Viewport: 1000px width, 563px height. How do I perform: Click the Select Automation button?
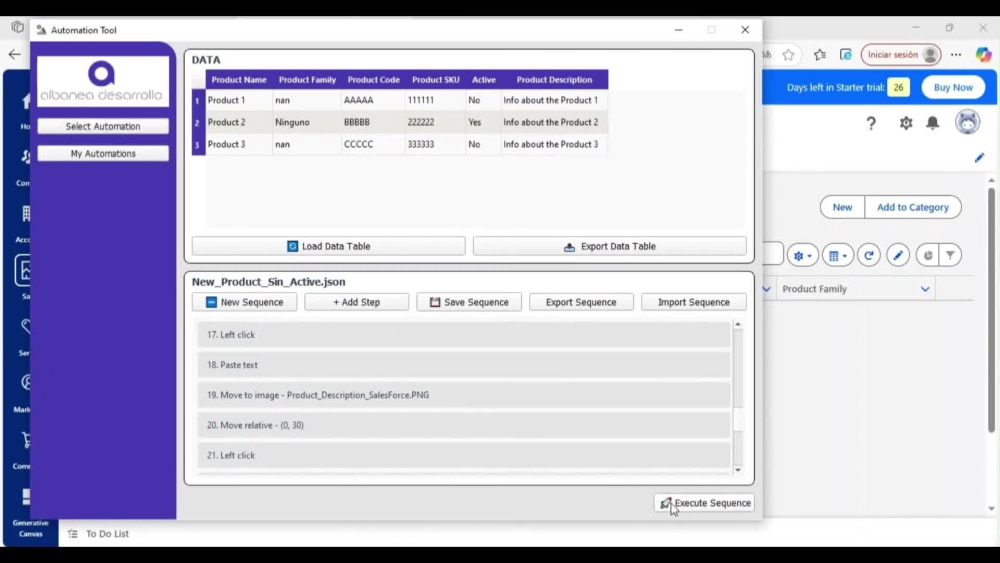[x=103, y=126]
